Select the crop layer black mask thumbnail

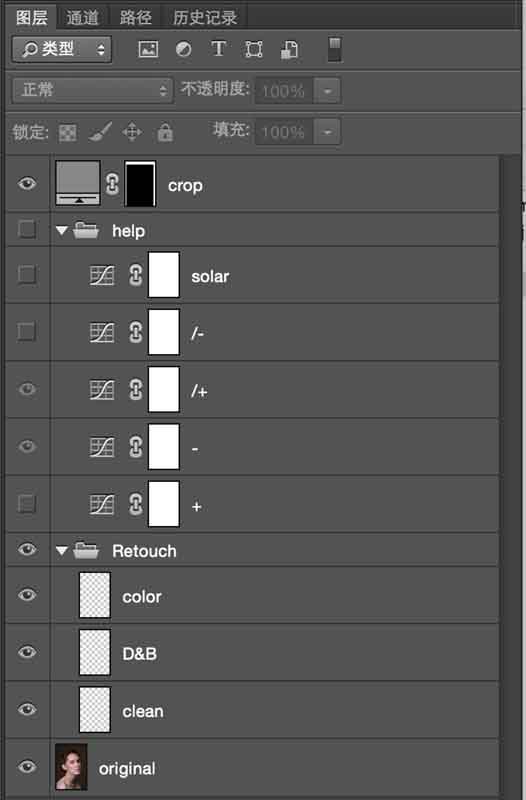point(140,184)
